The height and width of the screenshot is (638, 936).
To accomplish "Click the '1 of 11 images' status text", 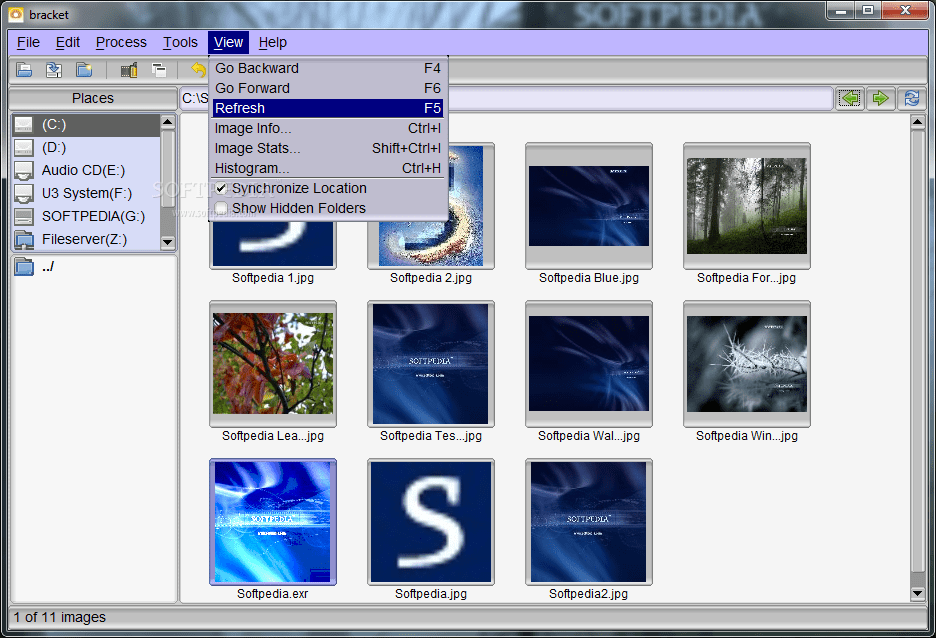I will click(x=60, y=617).
